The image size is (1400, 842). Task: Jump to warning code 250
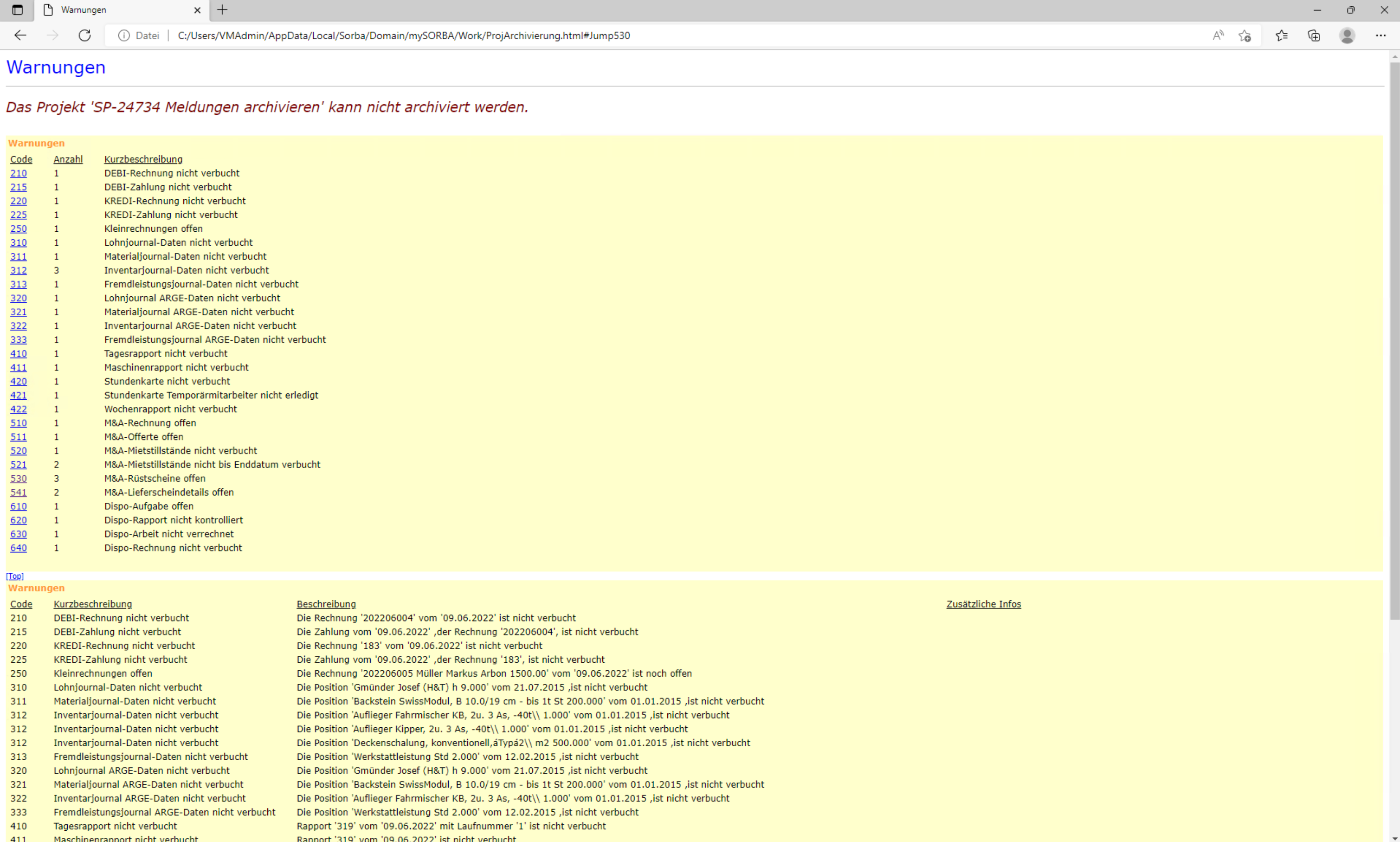click(x=18, y=229)
